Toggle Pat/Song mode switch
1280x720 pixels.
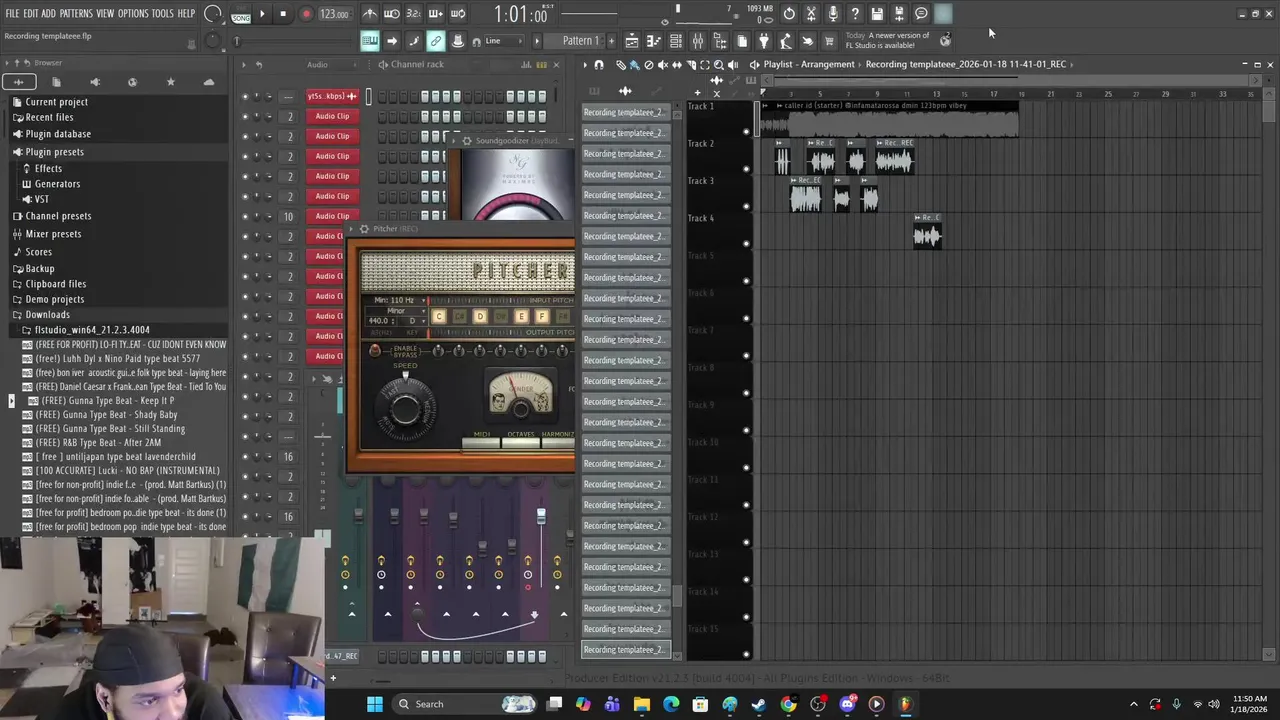coord(241,14)
